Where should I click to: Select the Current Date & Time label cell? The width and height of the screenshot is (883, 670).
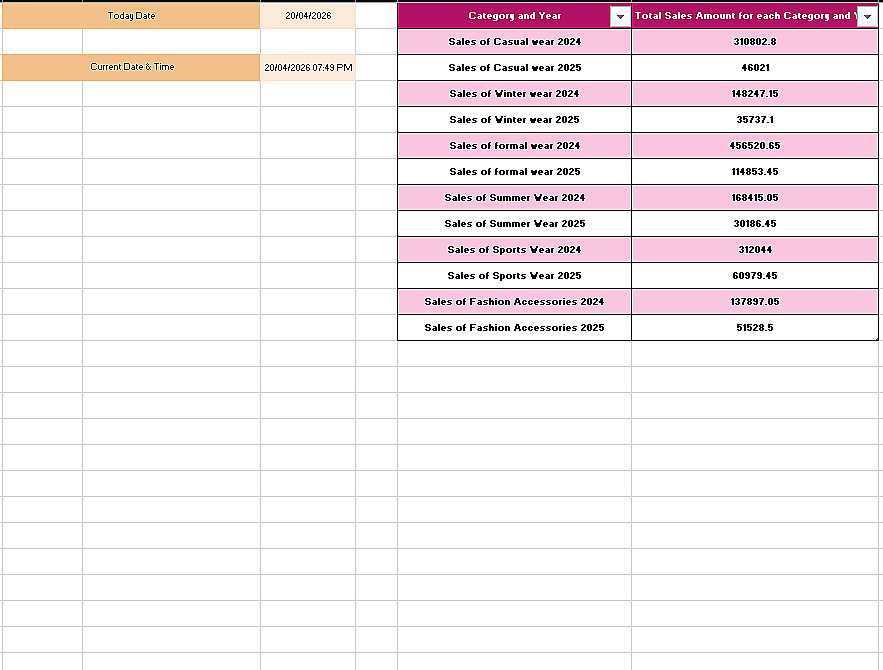point(131,67)
